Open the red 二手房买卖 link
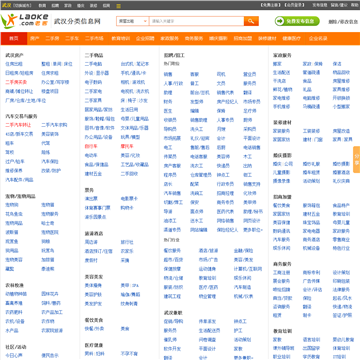Viewport: 360px width, 360px height. pos(16,82)
